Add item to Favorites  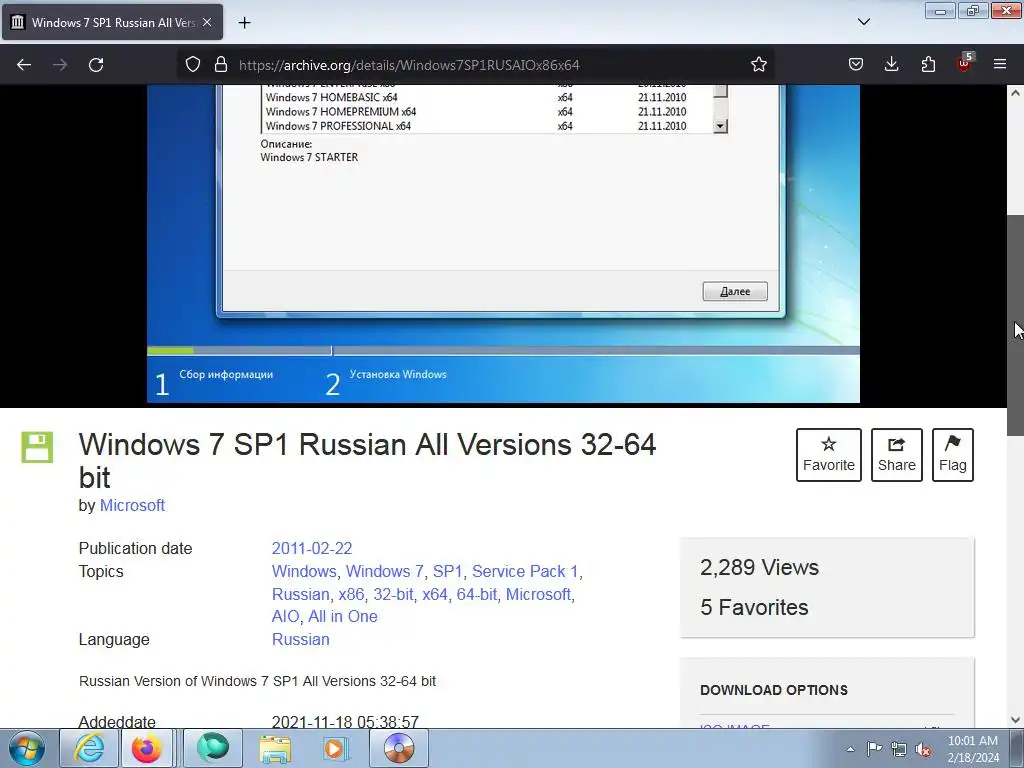[829, 455]
